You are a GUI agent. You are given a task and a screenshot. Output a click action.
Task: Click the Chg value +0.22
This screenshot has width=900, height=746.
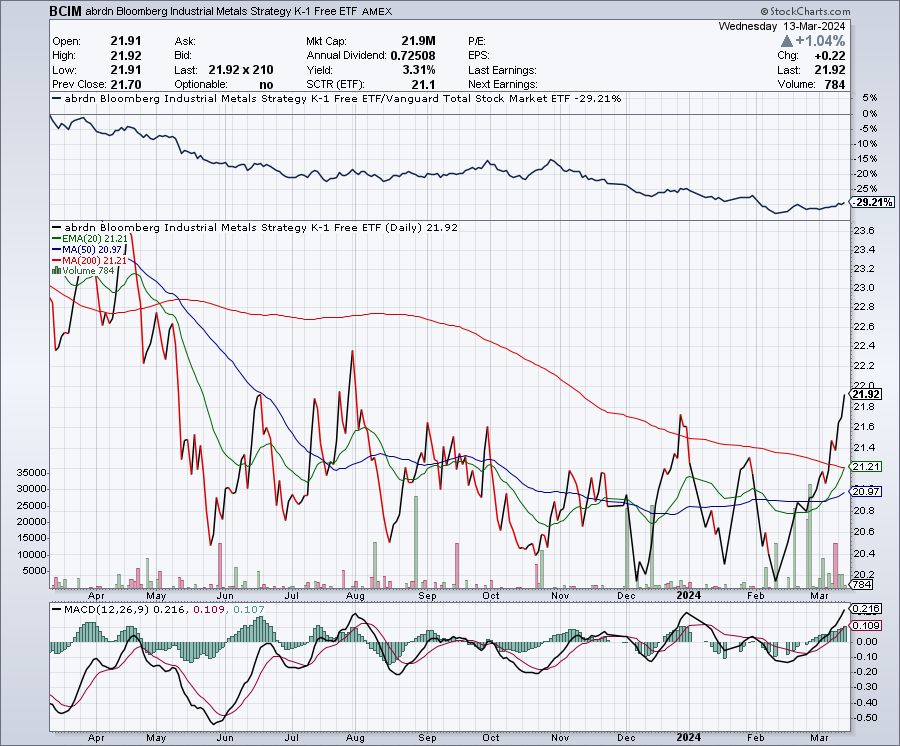point(829,55)
